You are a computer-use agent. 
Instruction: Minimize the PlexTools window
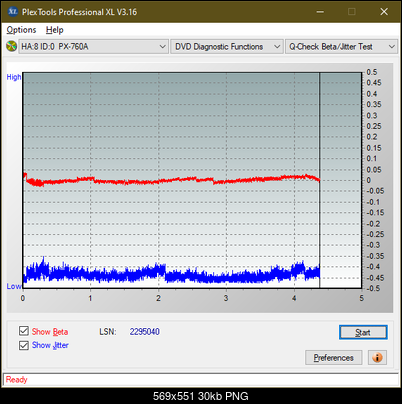(320, 12)
